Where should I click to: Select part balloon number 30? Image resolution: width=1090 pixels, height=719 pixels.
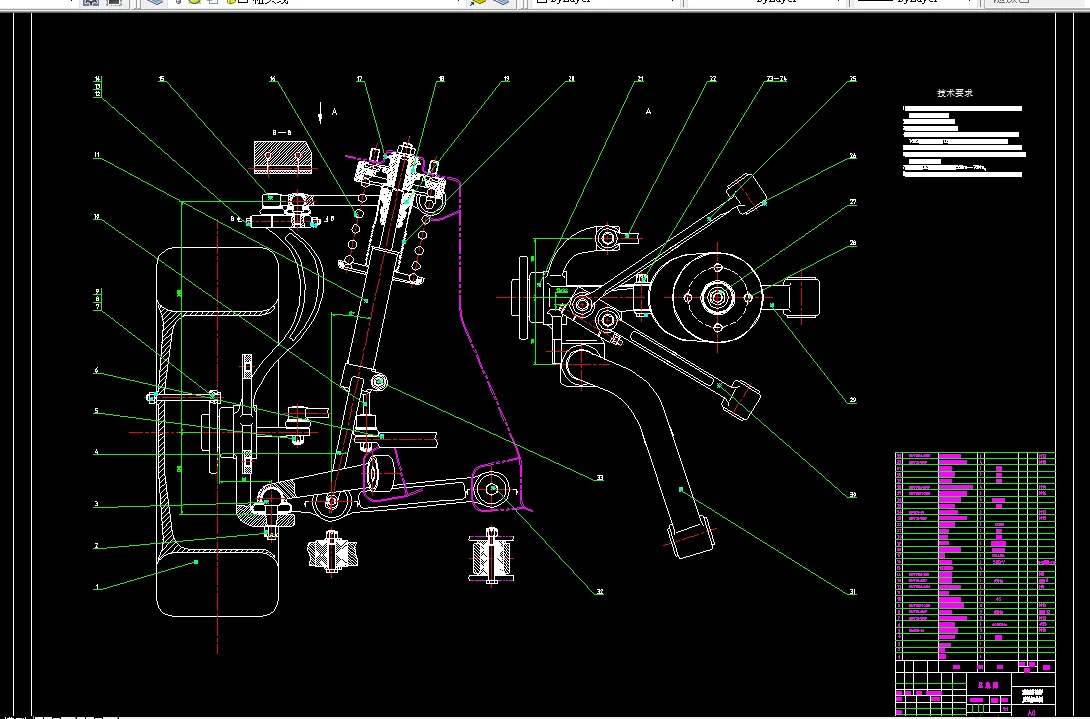tap(853, 495)
